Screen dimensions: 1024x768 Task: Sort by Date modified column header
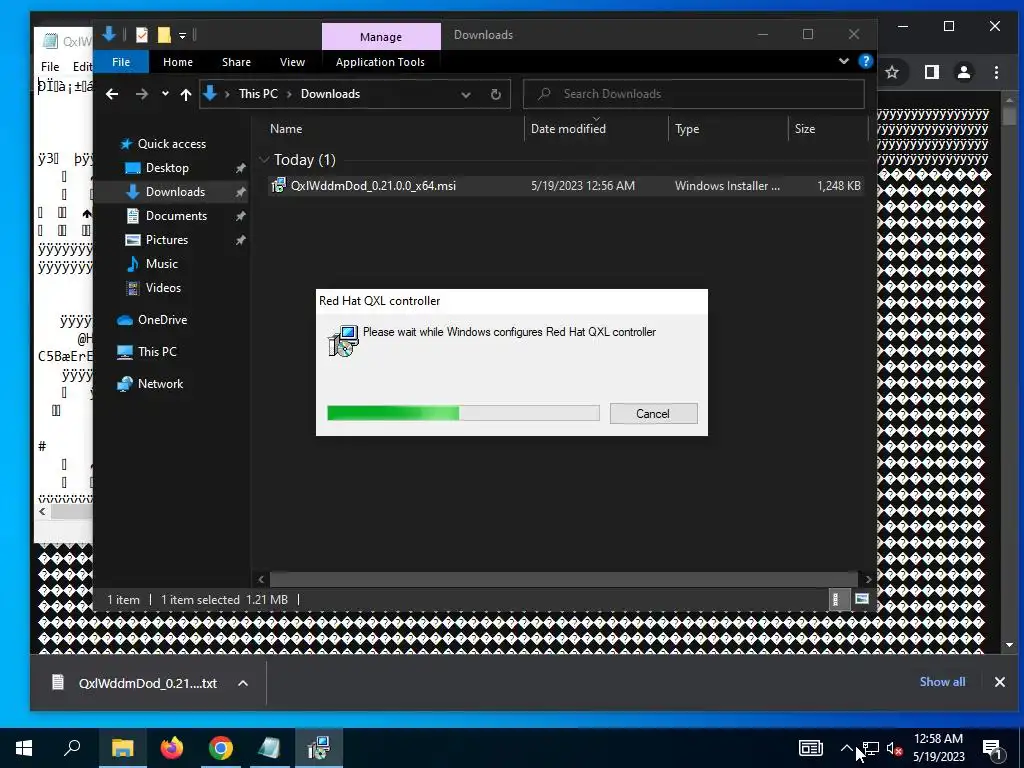point(568,129)
